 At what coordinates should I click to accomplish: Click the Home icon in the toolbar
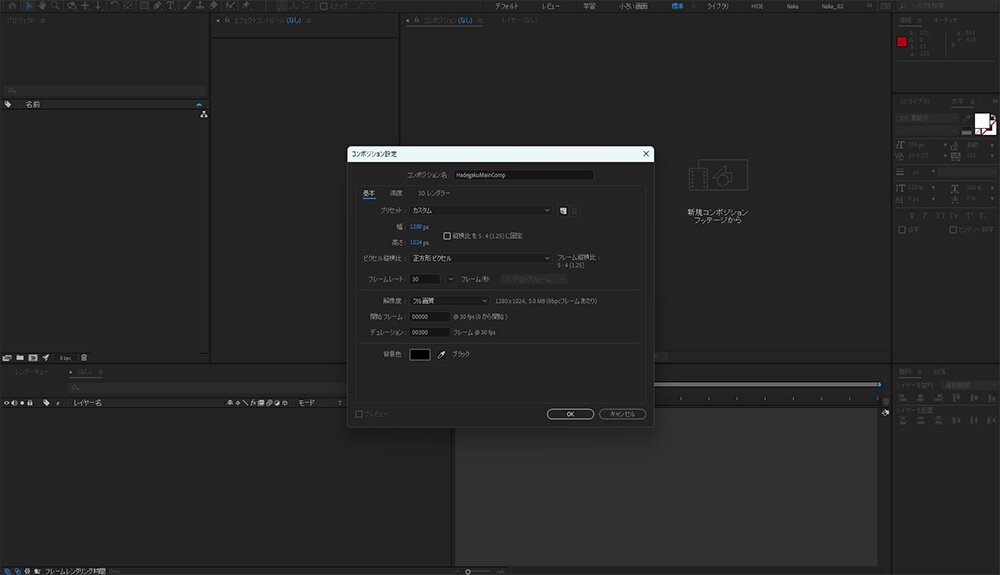pyautogui.click(x=12, y=6)
